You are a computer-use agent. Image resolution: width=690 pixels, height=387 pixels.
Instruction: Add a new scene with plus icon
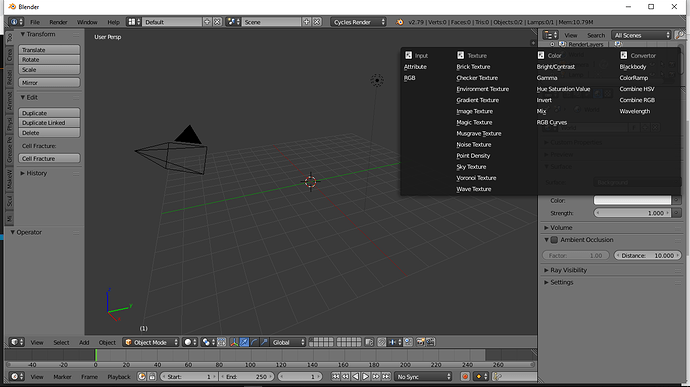click(x=307, y=22)
